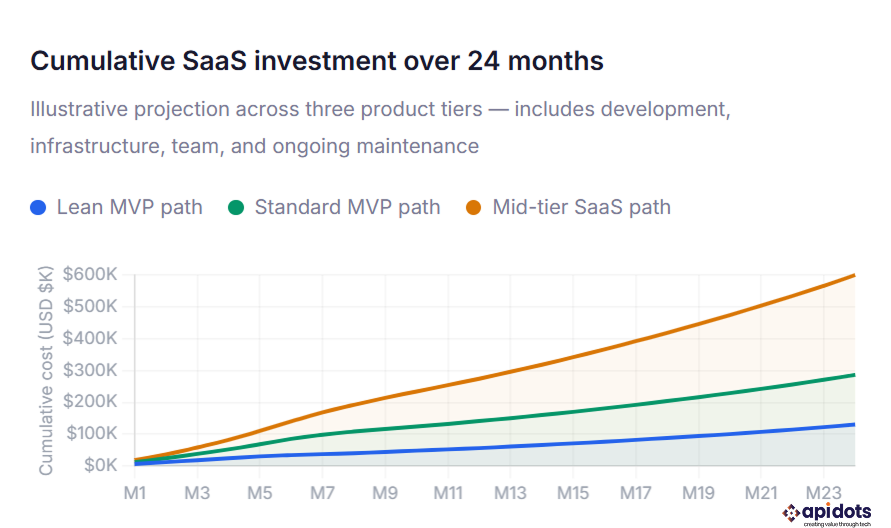891x528 pixels.
Task: Click the M13 x-axis tick label
Action: [x=510, y=493]
